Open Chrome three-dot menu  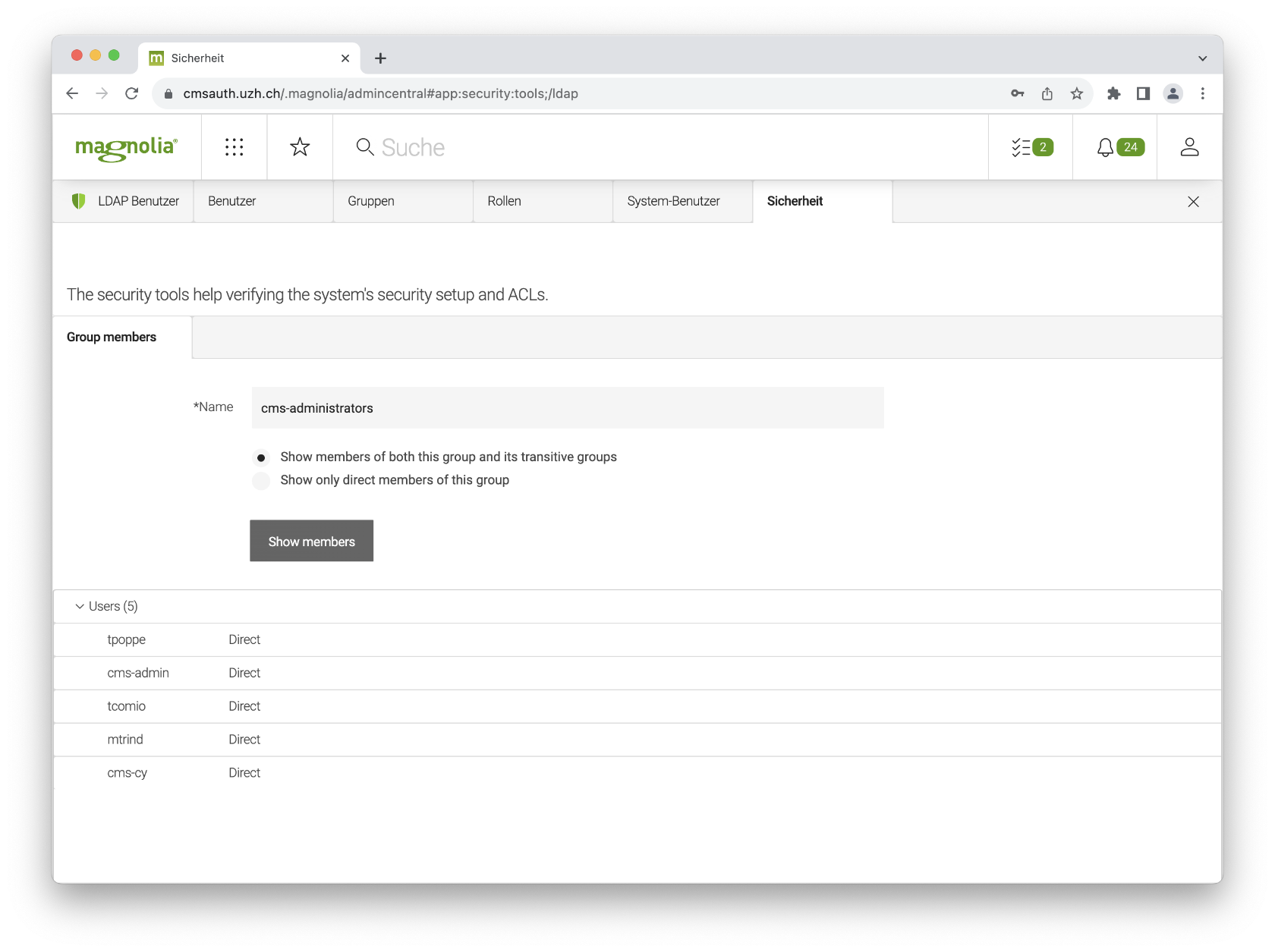(1202, 93)
